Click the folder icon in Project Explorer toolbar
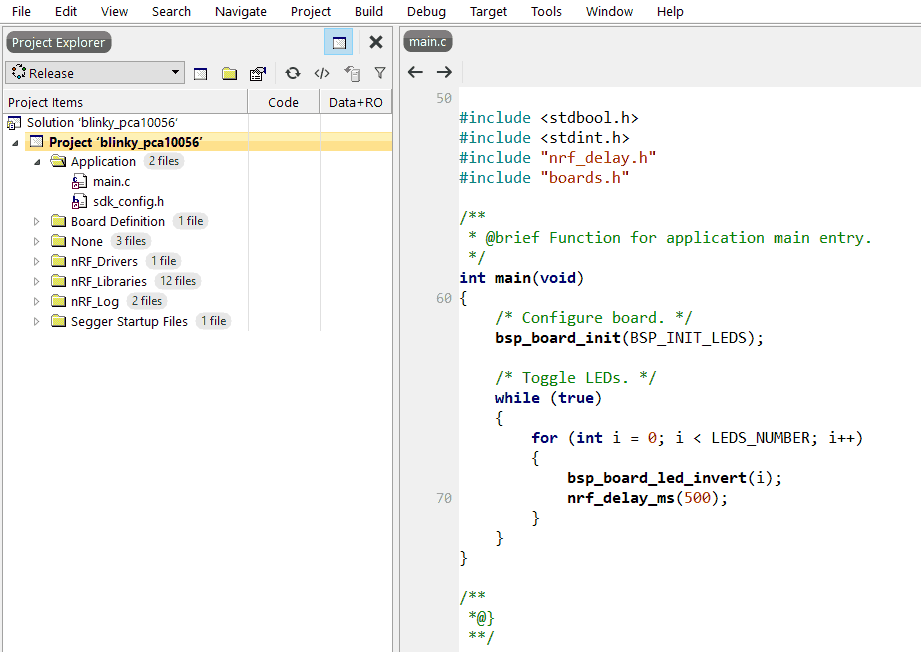Screen dimensions: 921x652 [x=229, y=73]
